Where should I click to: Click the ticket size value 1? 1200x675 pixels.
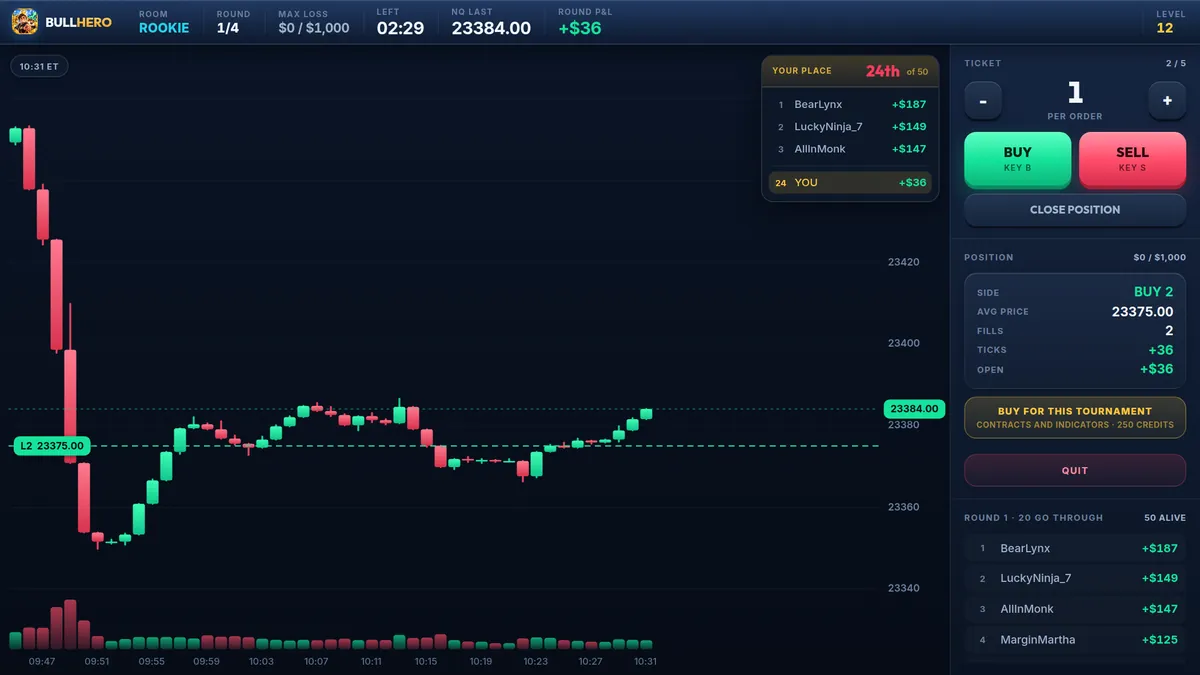click(x=1075, y=93)
